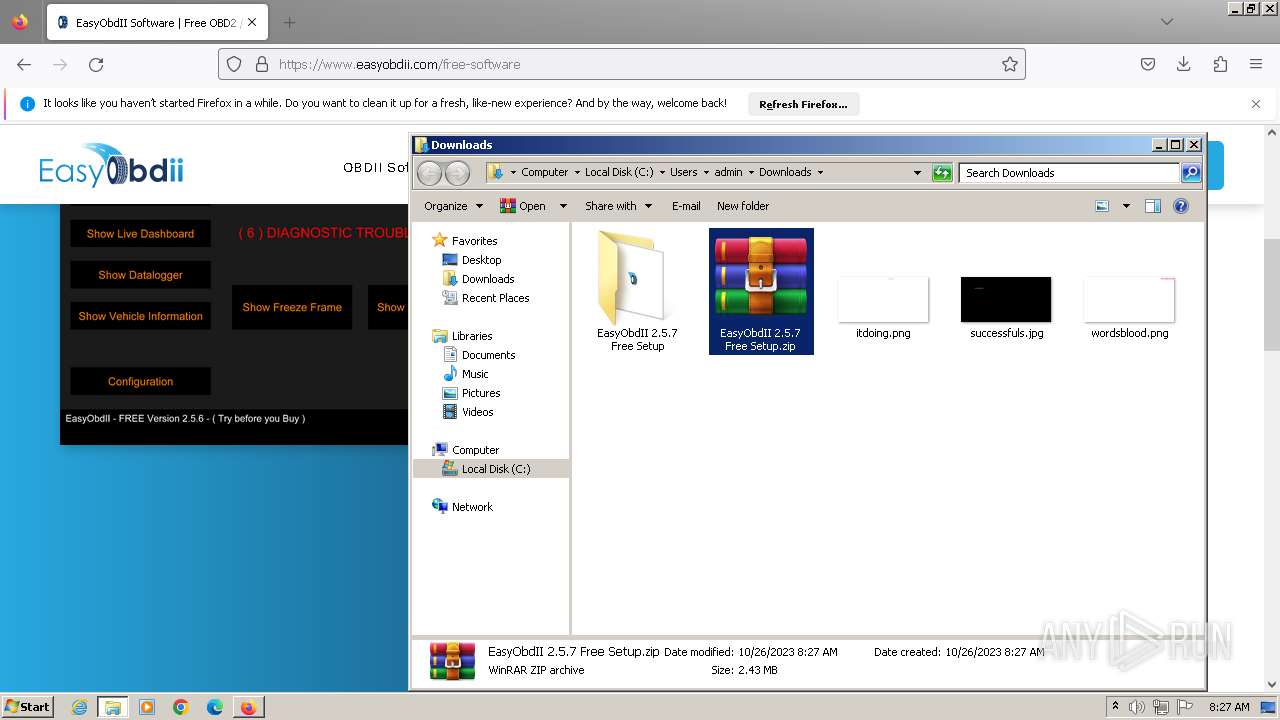Click the Firefox reload button
This screenshot has height=720, width=1280.
pyautogui.click(x=96, y=64)
